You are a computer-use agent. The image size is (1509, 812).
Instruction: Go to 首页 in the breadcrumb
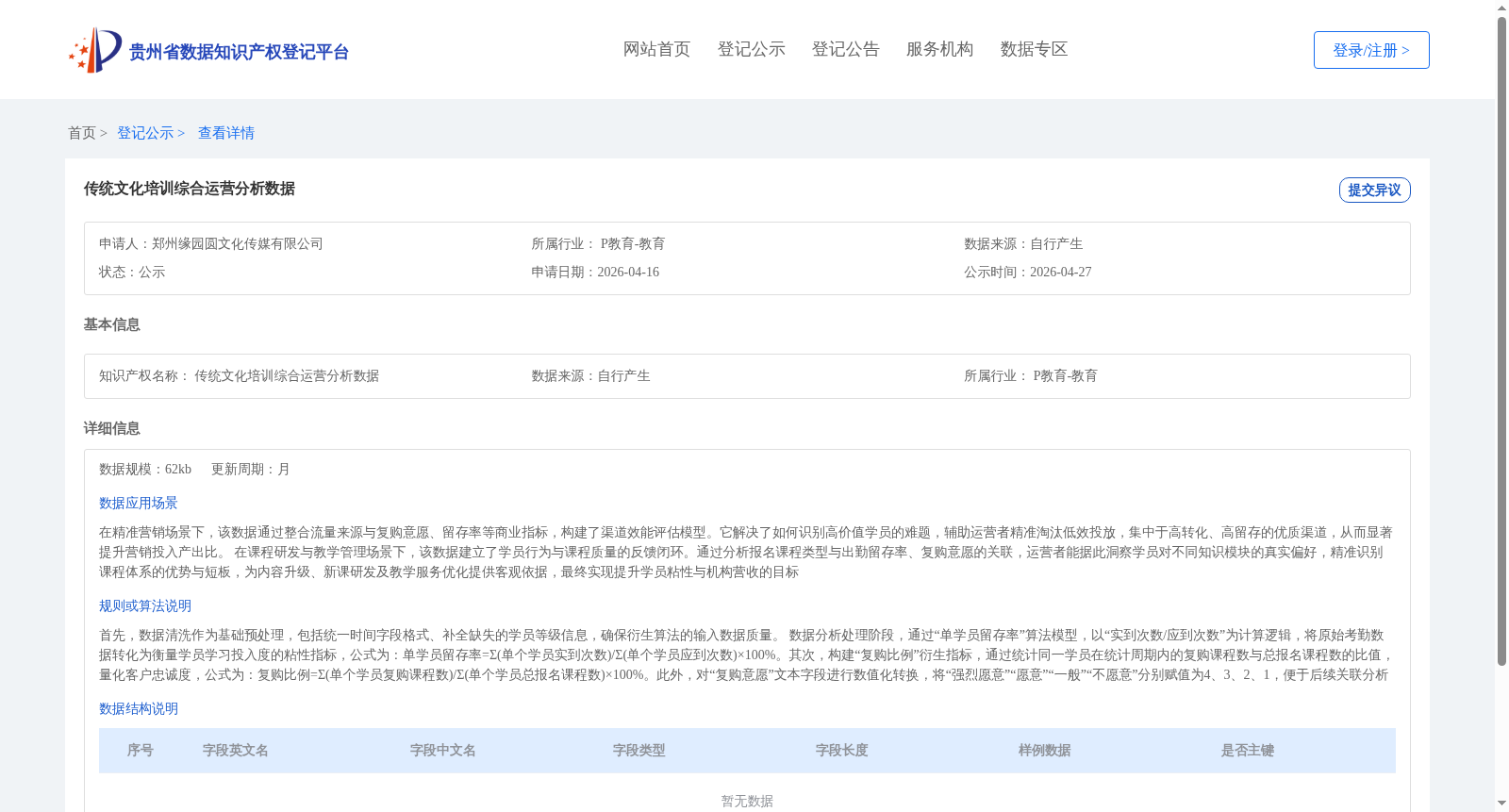82,133
